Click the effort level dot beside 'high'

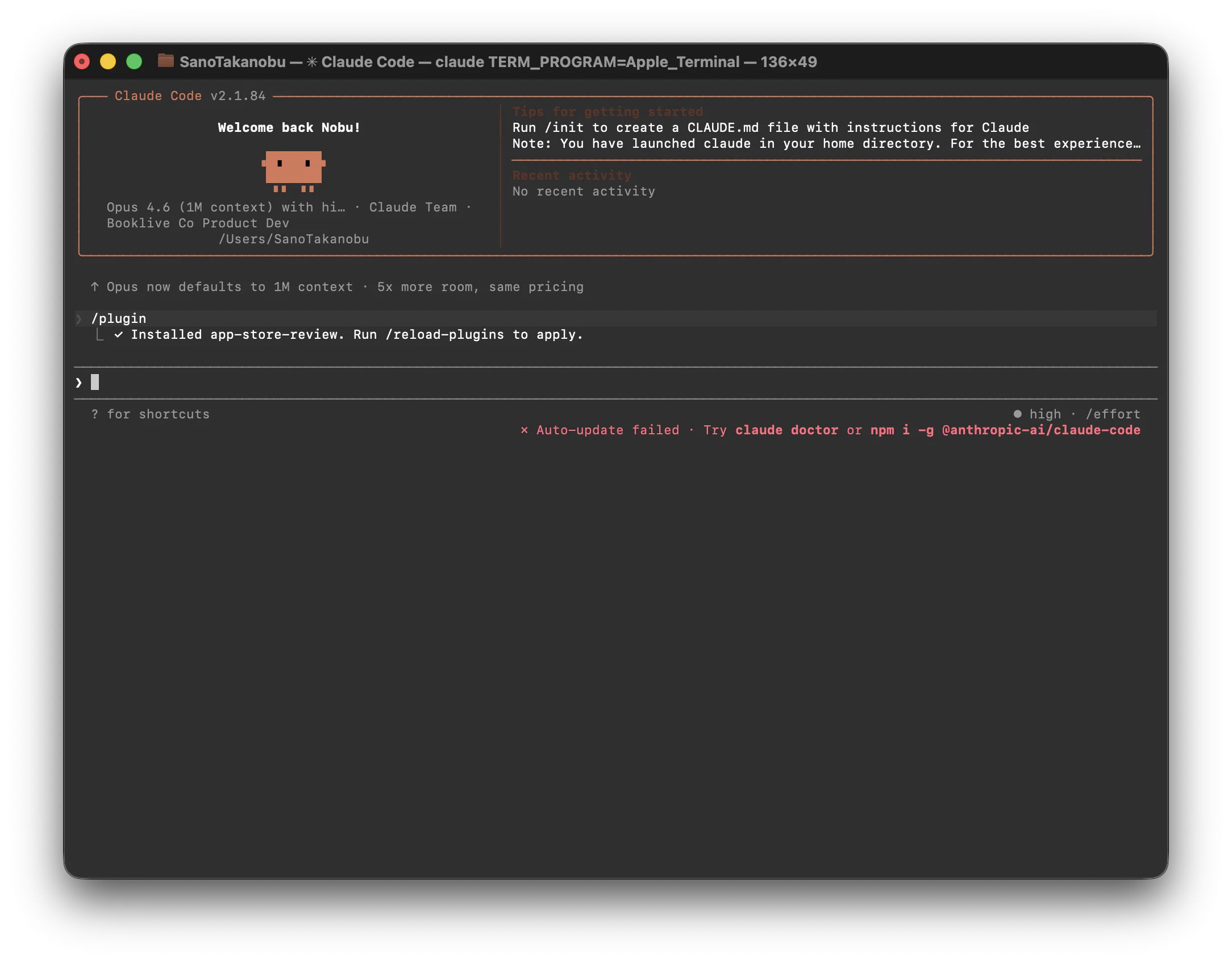[1017, 414]
